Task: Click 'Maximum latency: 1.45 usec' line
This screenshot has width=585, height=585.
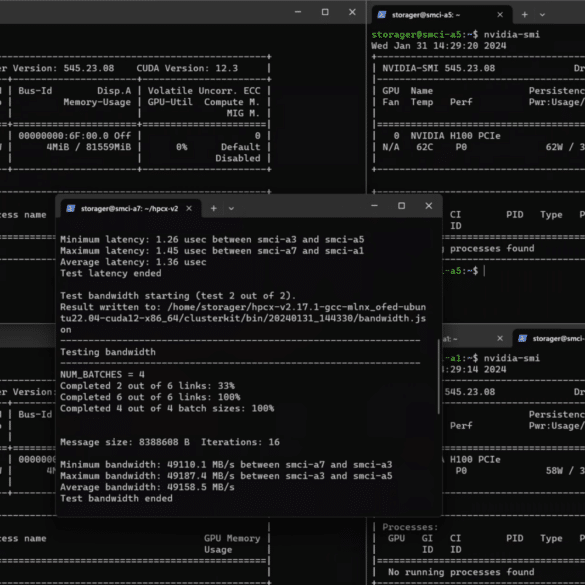Action: point(212,251)
